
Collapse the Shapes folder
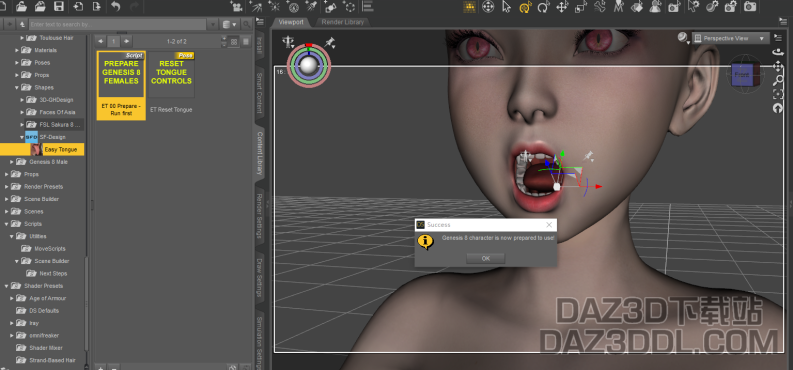[x=17, y=87]
